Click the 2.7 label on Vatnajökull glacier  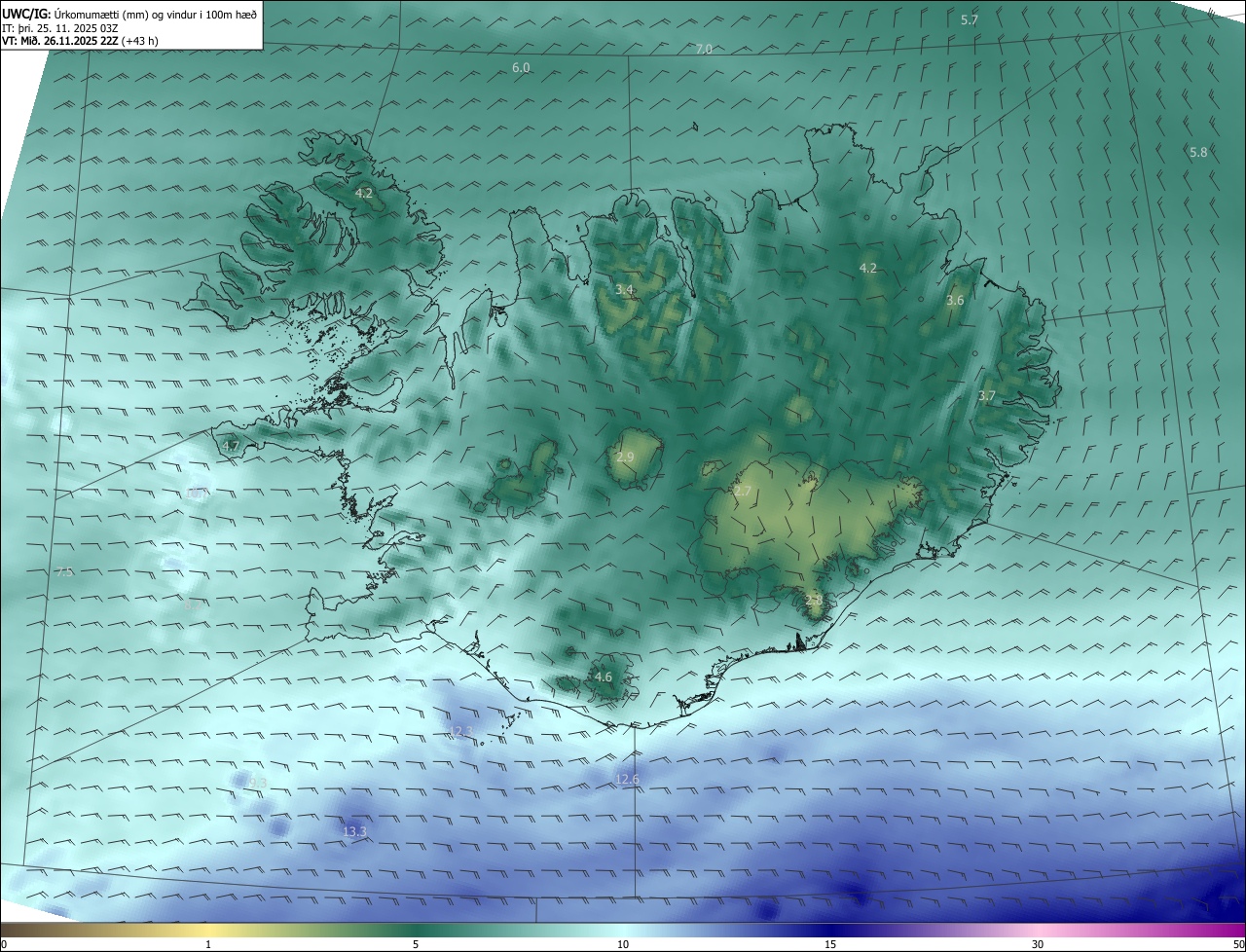[x=743, y=491]
